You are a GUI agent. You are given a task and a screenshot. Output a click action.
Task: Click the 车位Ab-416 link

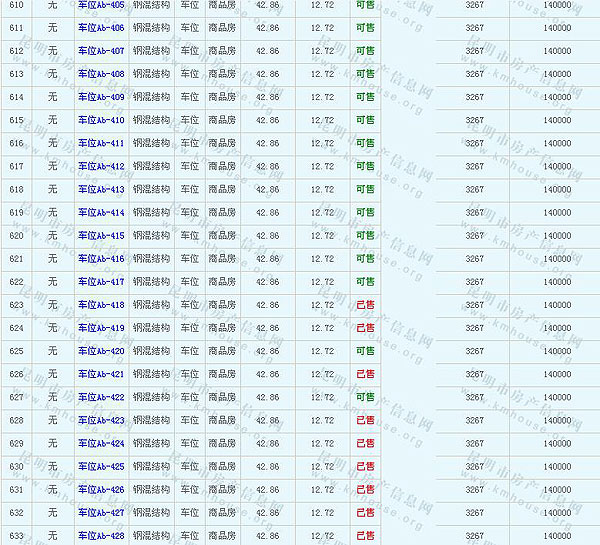pos(101,259)
